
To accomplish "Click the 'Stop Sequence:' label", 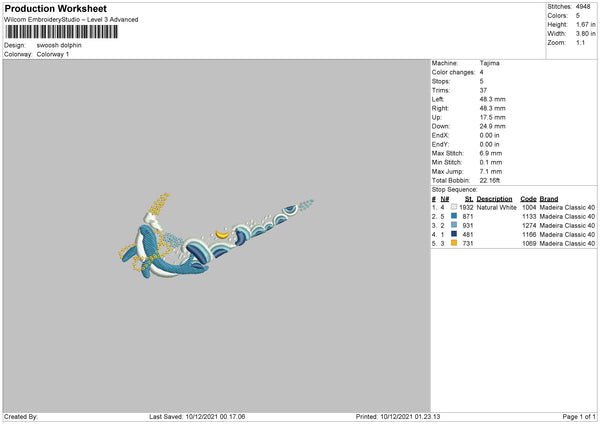I will point(455,189).
